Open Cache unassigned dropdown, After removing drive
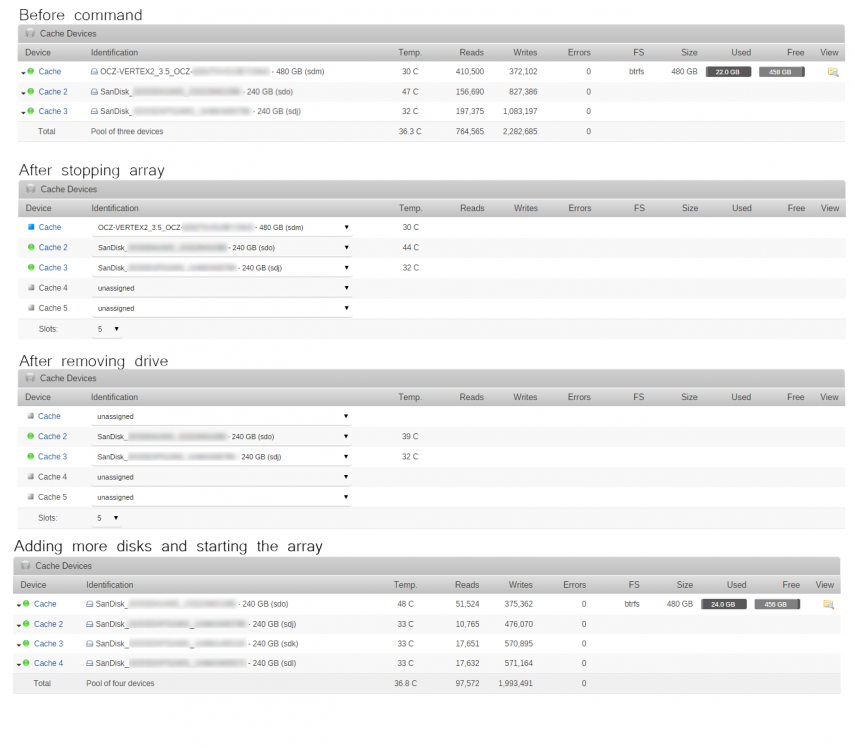This screenshot has width=855, height=750. pos(221,417)
